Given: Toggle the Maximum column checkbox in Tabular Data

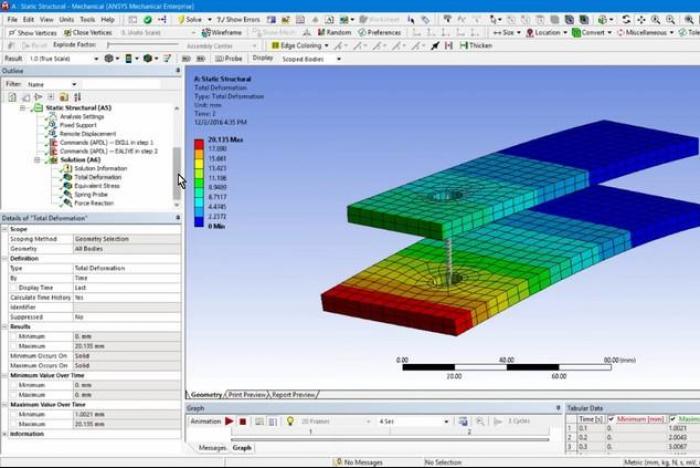Looking at the screenshot, I should (x=672, y=419).
